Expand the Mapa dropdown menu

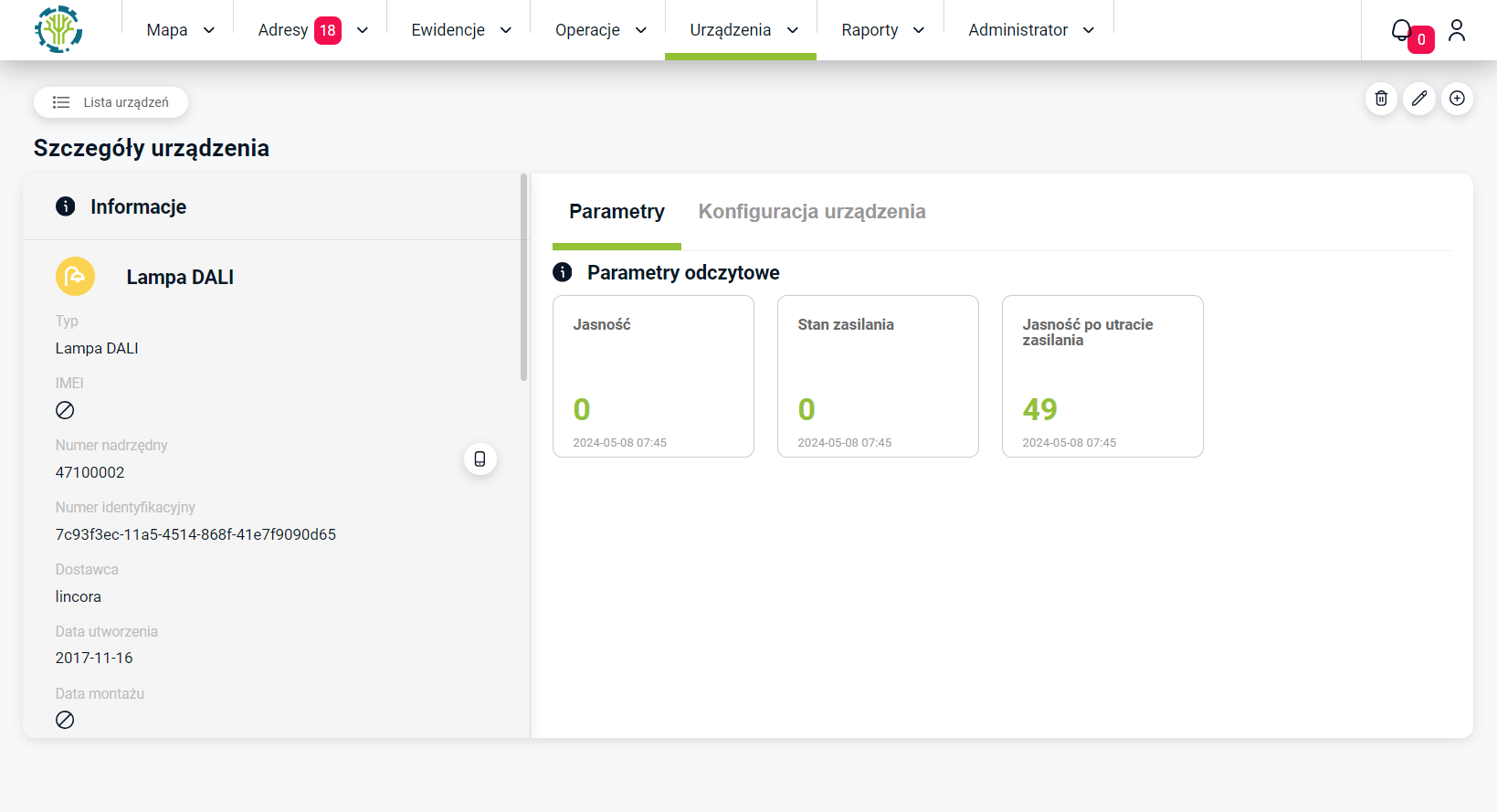180,30
